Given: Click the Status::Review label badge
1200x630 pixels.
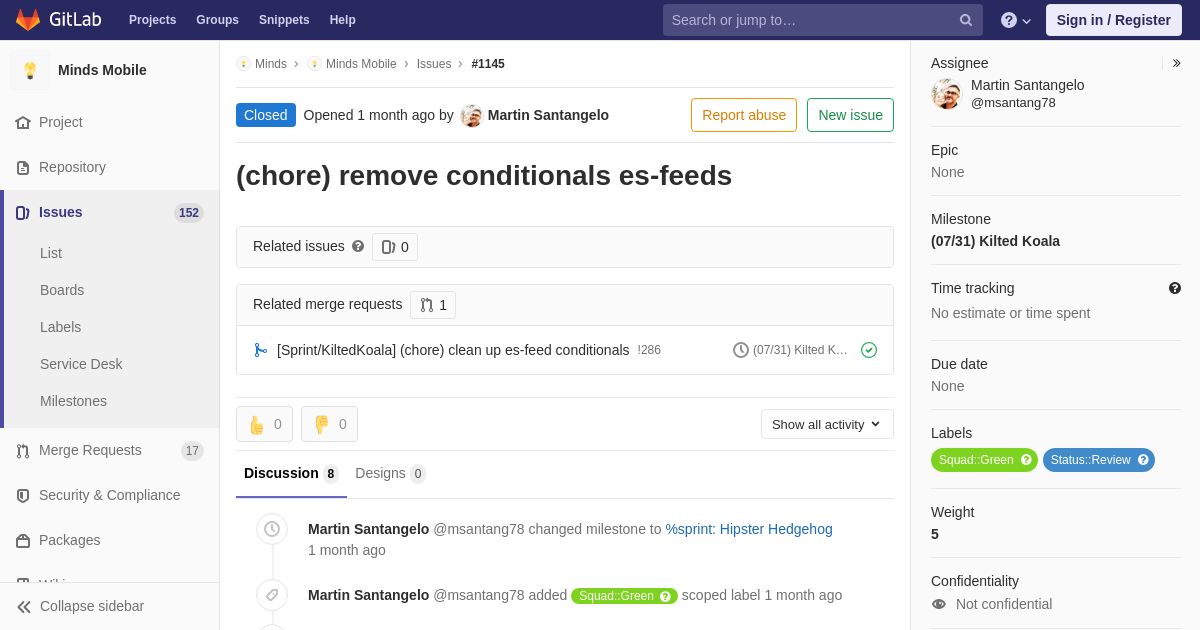Looking at the screenshot, I should (1089, 460).
